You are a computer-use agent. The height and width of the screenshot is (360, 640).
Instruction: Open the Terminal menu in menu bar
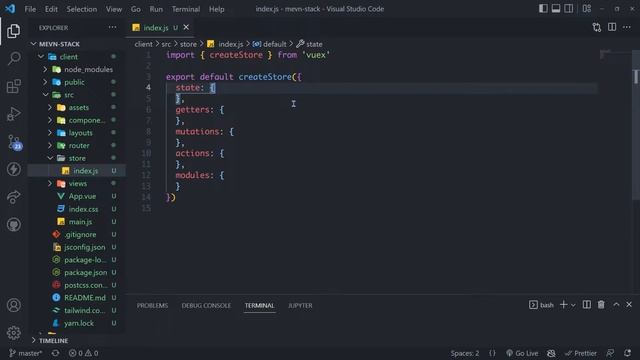[x=186, y=9]
